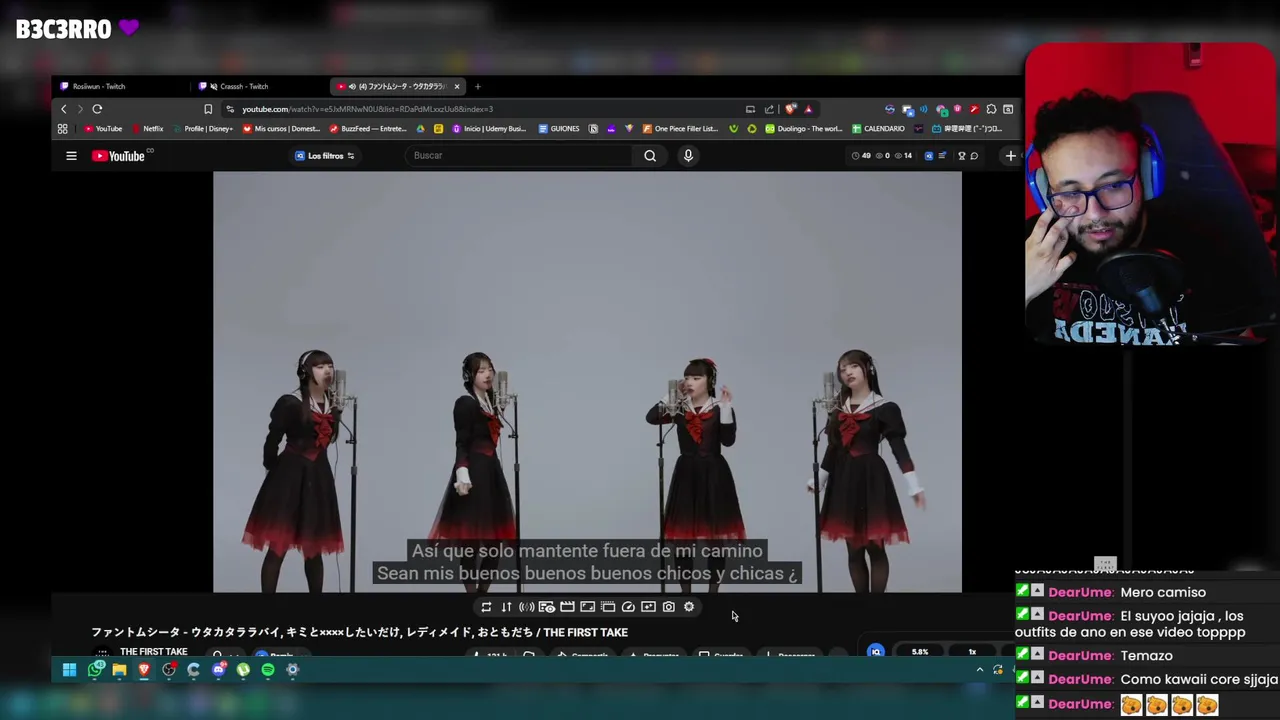
Task: Toggle loop in the video enhancer toolbar
Action: [486, 607]
